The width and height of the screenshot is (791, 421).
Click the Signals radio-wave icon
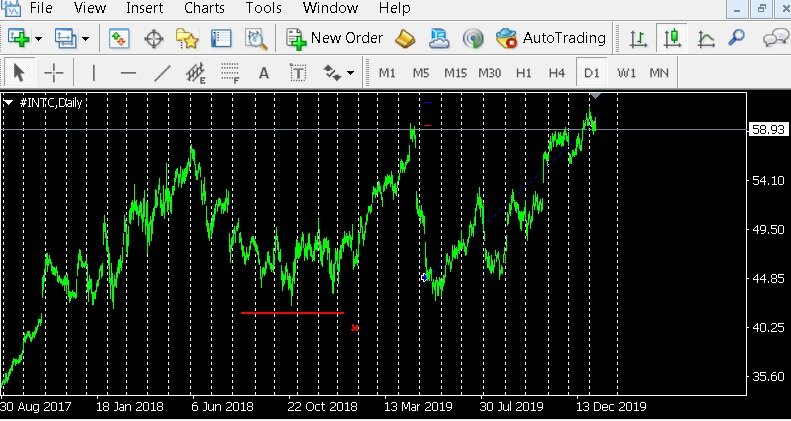click(x=473, y=38)
